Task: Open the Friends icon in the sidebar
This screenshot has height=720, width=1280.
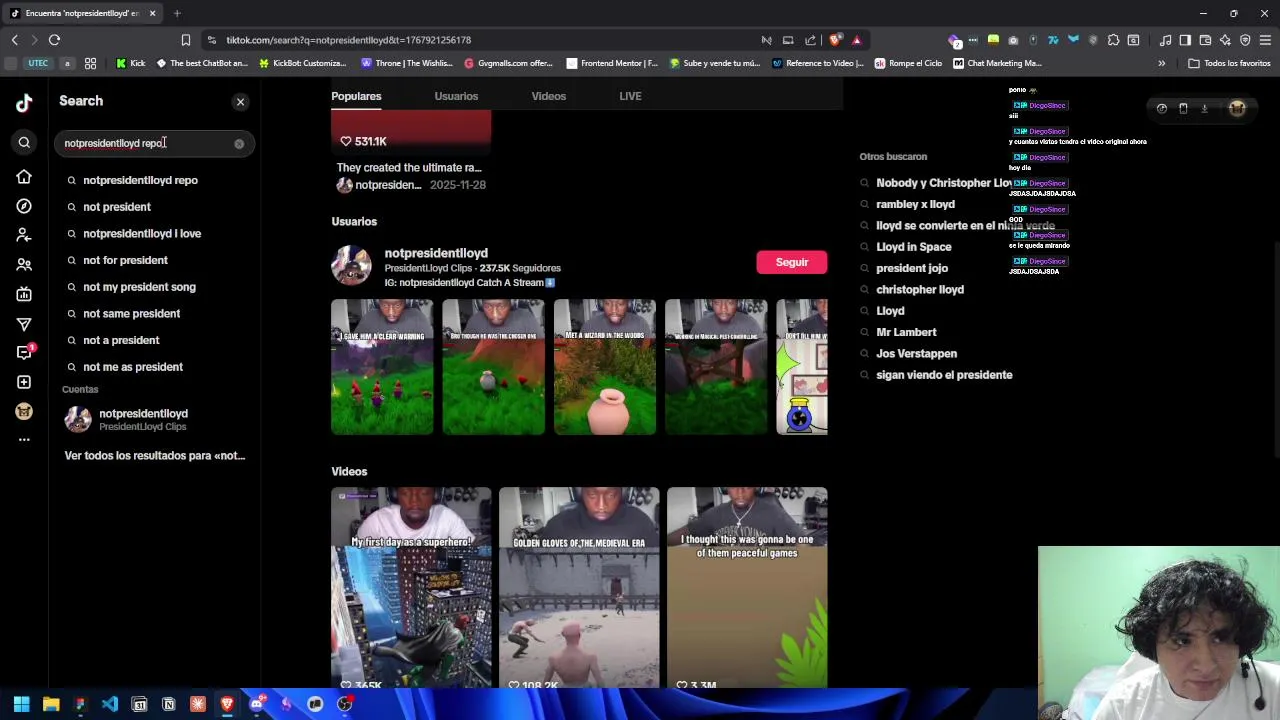Action: tap(24, 265)
